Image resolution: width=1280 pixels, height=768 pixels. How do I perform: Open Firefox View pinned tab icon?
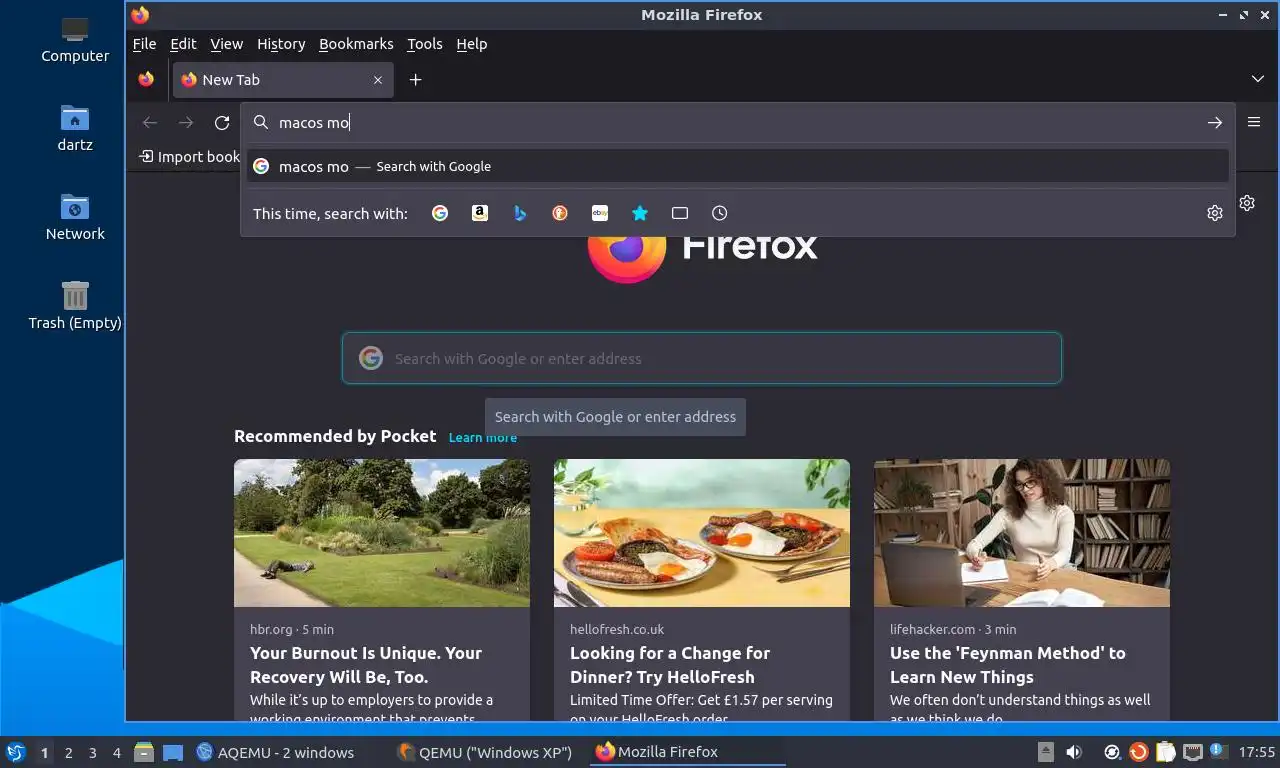[x=147, y=79]
